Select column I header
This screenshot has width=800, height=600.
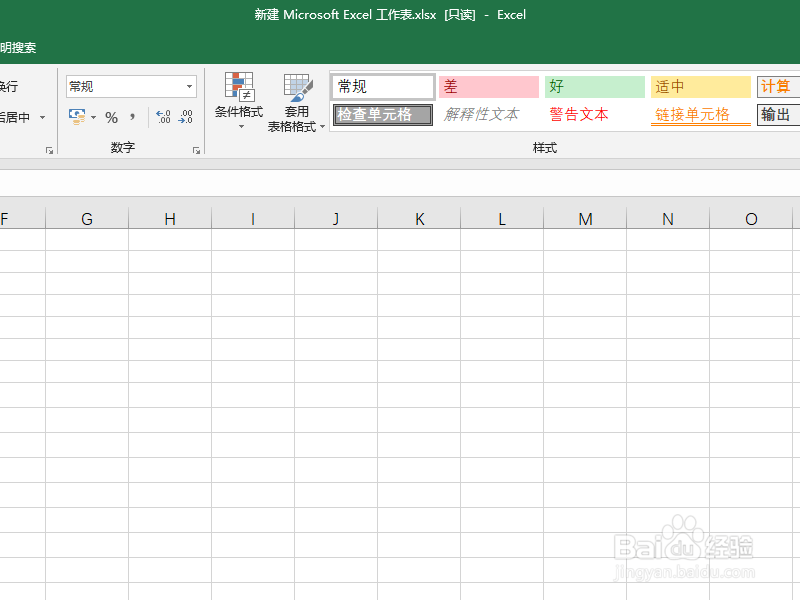[253, 219]
